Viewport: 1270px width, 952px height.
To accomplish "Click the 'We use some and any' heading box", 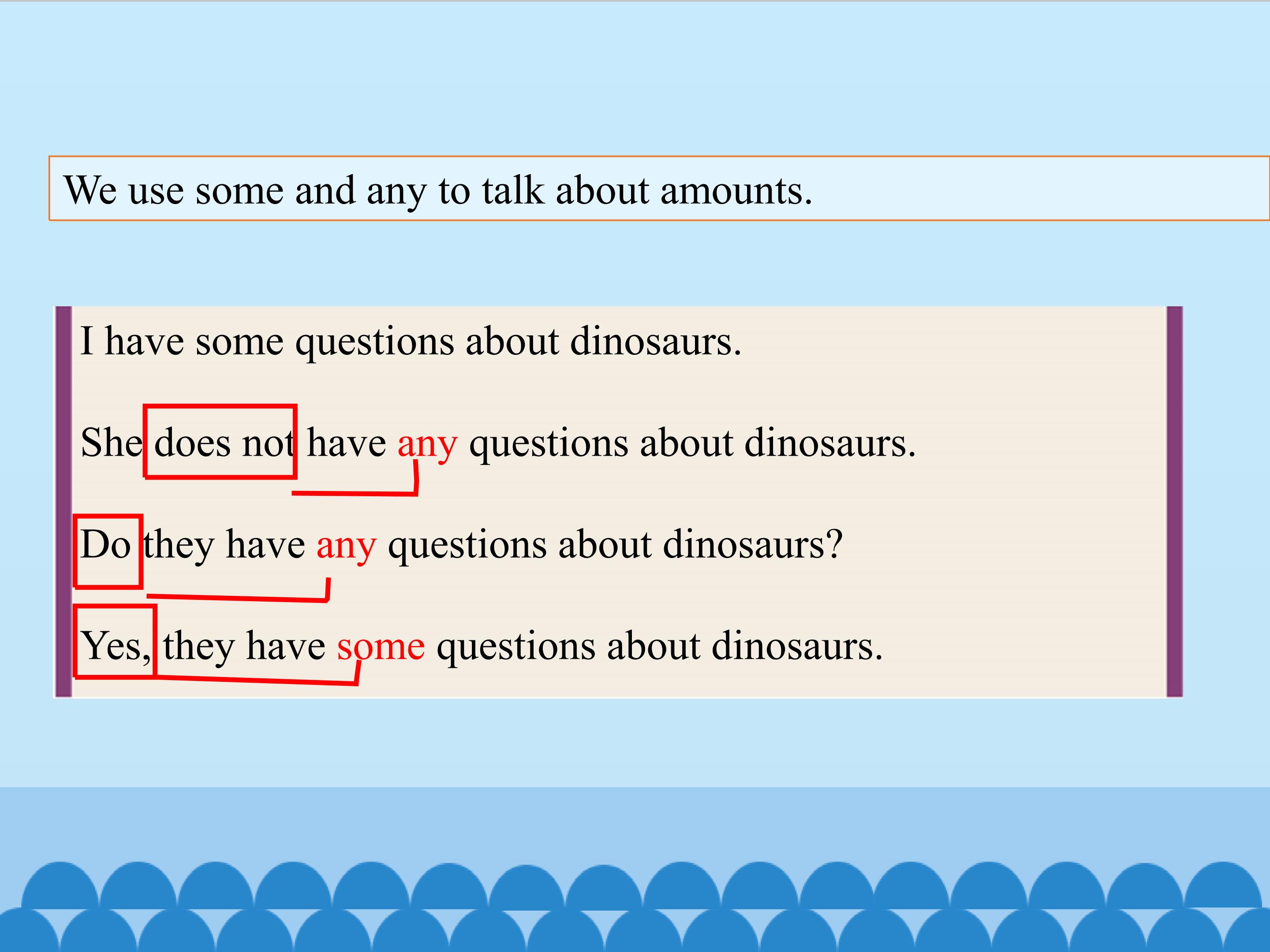I will (659, 188).
